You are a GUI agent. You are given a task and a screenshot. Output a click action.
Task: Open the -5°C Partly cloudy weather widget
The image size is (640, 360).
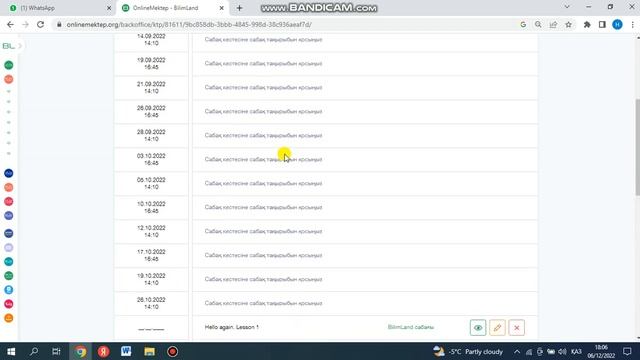pos(468,351)
